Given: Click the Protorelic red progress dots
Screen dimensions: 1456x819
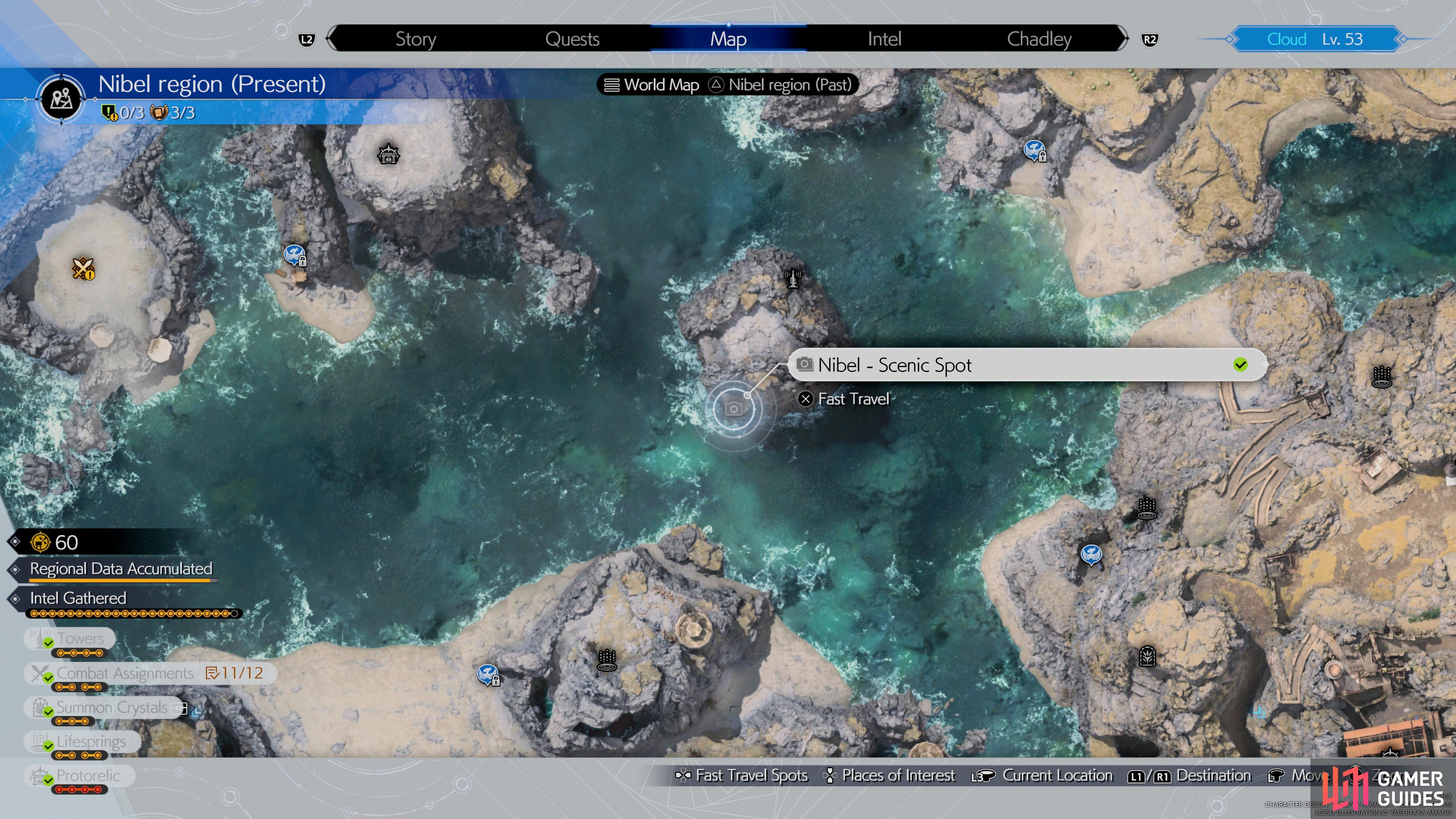Looking at the screenshot, I should [x=79, y=789].
